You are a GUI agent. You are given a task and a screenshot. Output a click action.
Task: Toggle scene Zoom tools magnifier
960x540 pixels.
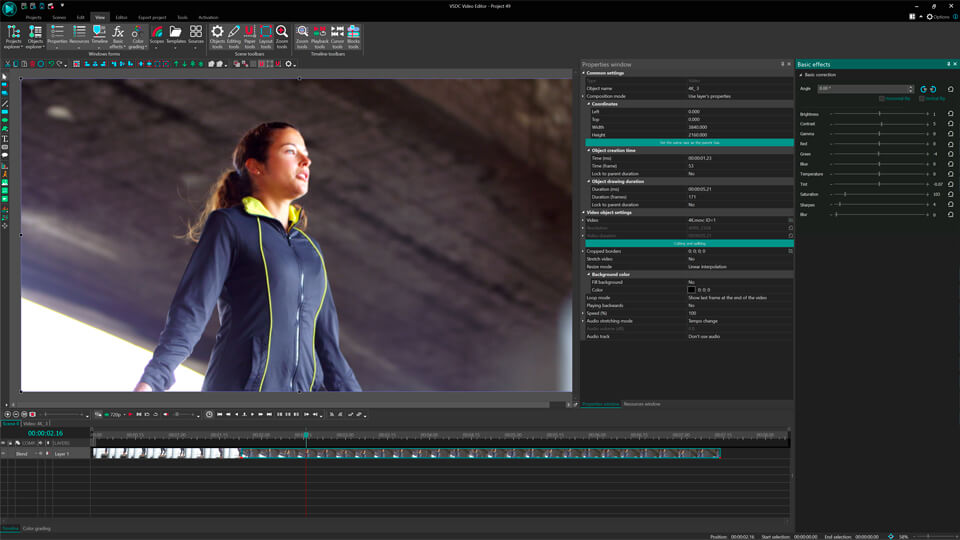282,37
